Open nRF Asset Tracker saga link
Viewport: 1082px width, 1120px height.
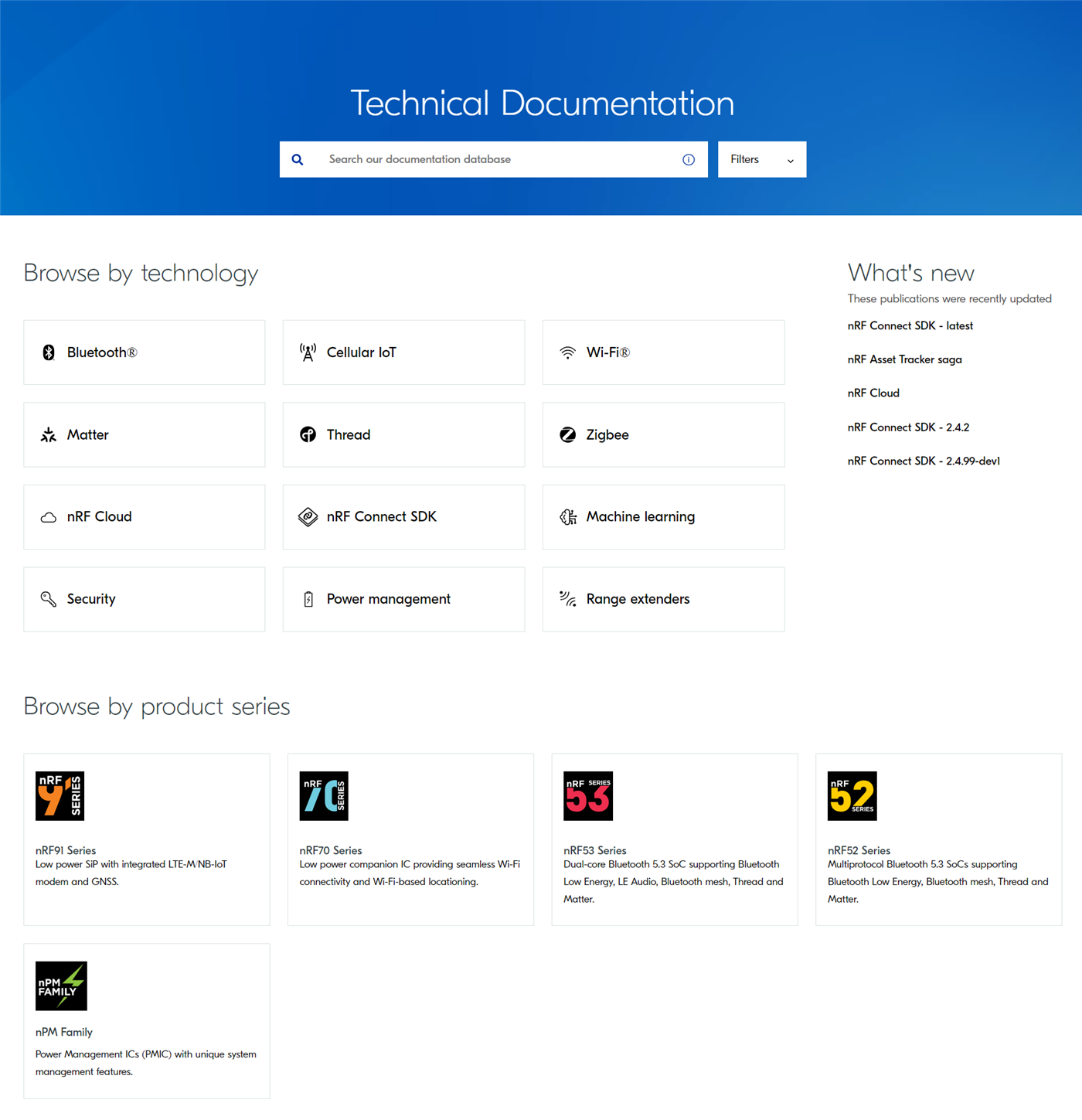tap(904, 359)
